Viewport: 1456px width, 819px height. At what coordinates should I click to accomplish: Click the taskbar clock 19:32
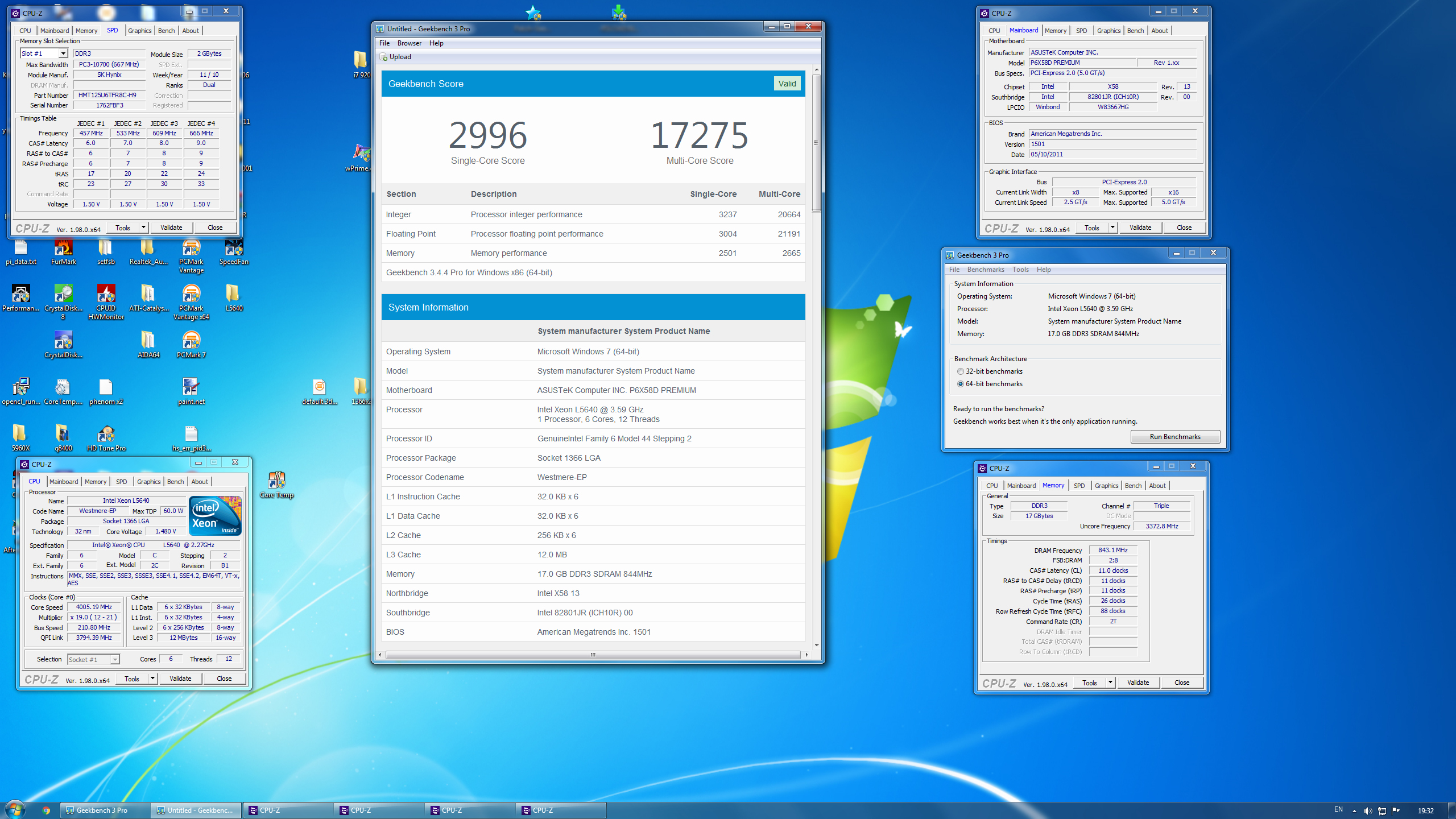(1425, 810)
